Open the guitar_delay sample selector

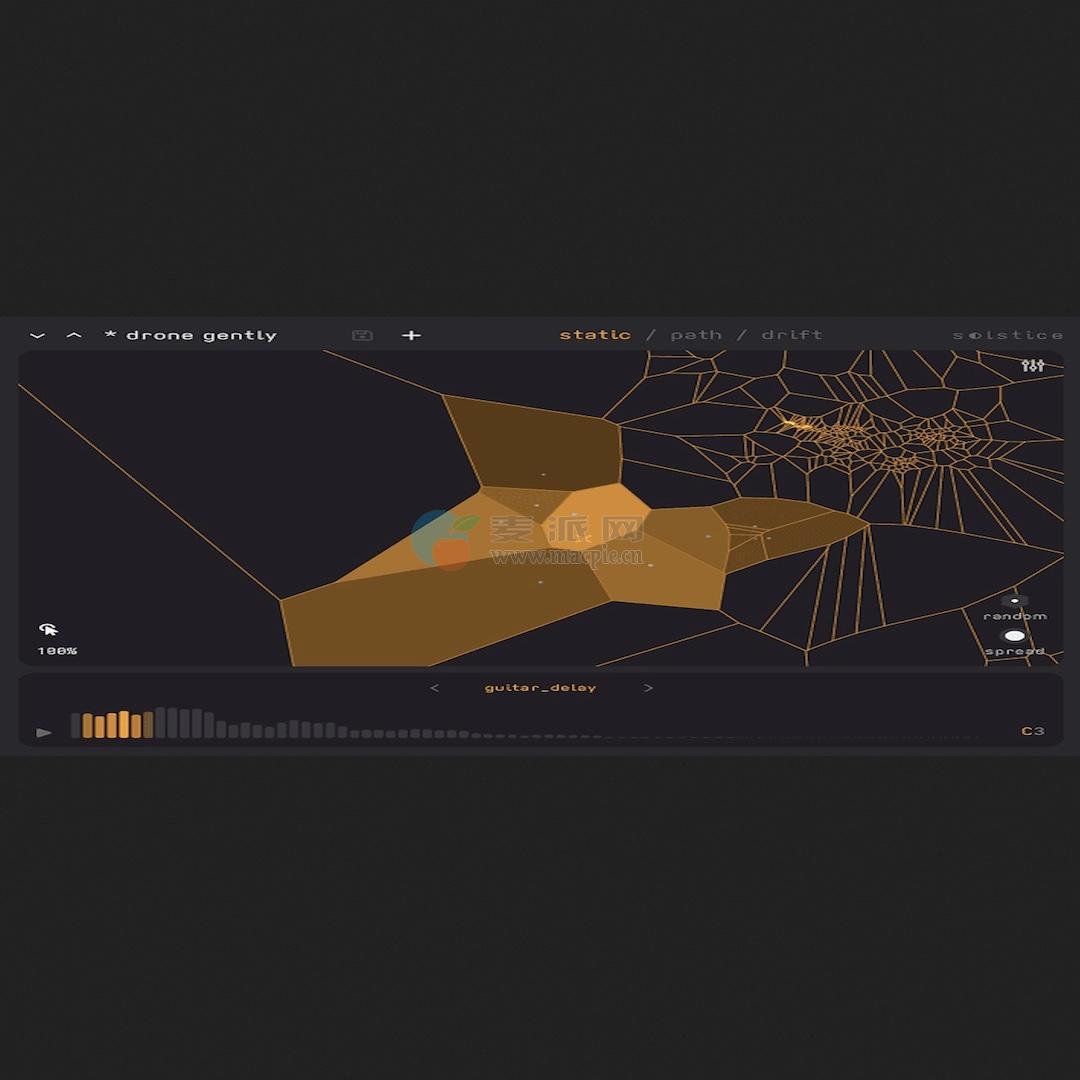coord(541,688)
